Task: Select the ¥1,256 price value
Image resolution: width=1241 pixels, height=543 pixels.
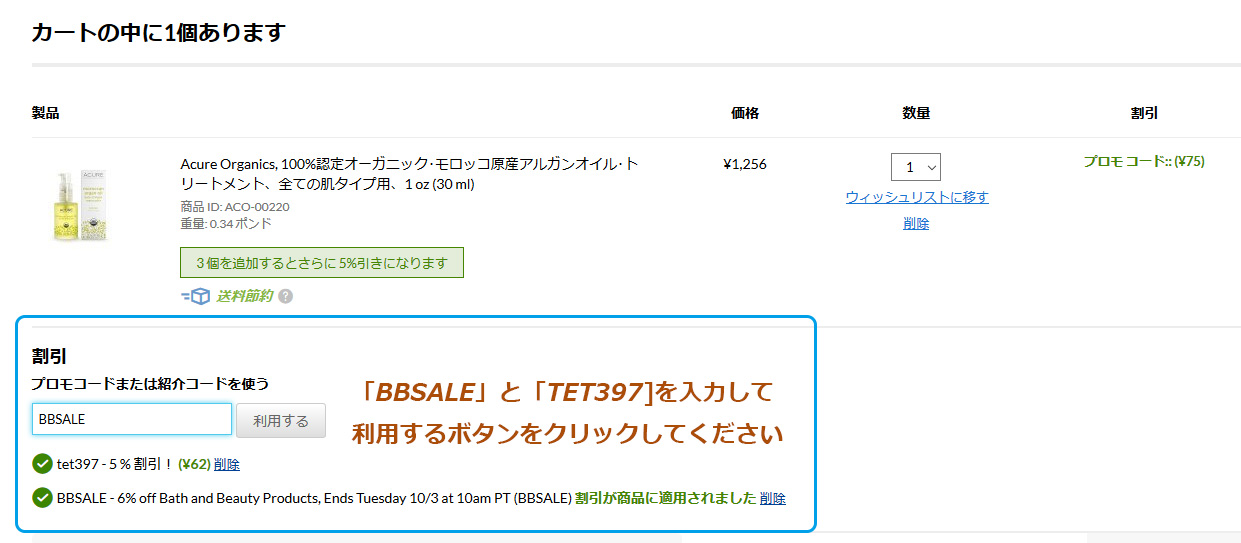Action: (745, 164)
